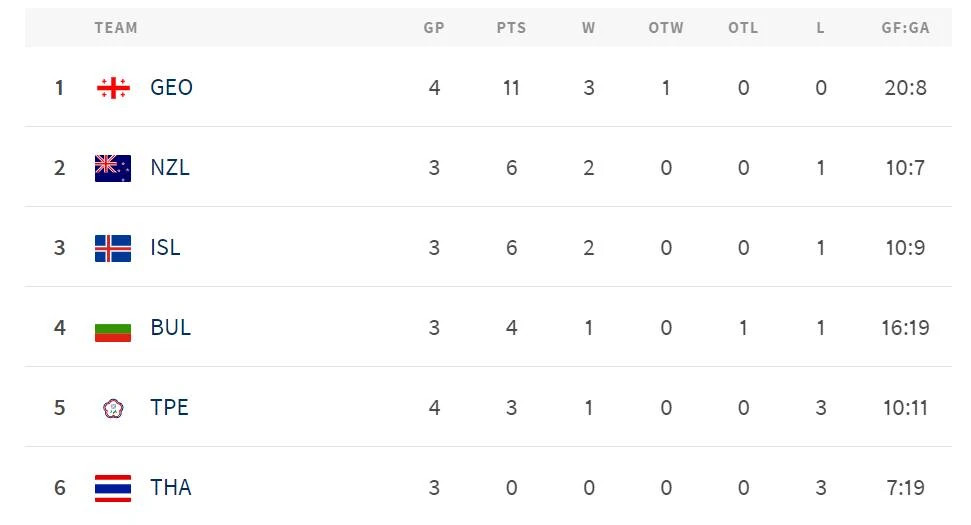Click the Georgia flag icon
The image size is (971, 525).
point(113,88)
